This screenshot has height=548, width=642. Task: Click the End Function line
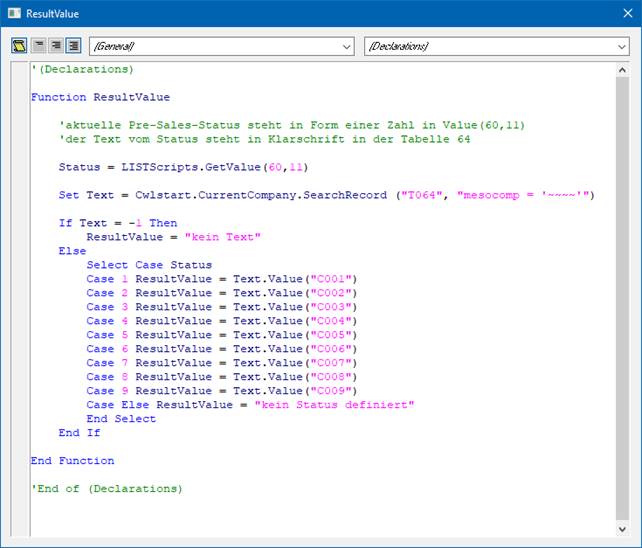[x=72, y=461]
